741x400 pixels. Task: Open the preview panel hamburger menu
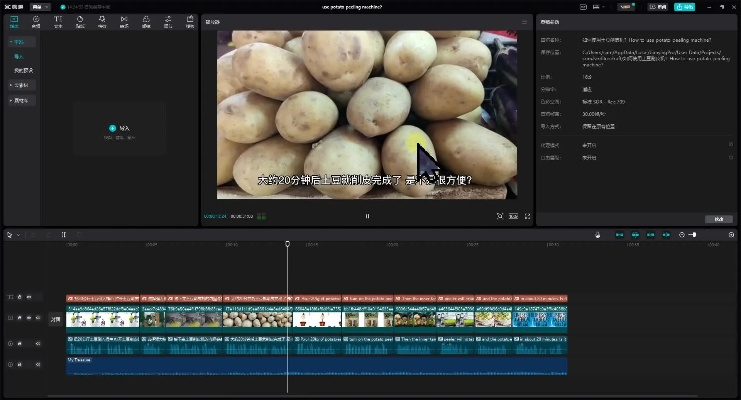(x=524, y=21)
